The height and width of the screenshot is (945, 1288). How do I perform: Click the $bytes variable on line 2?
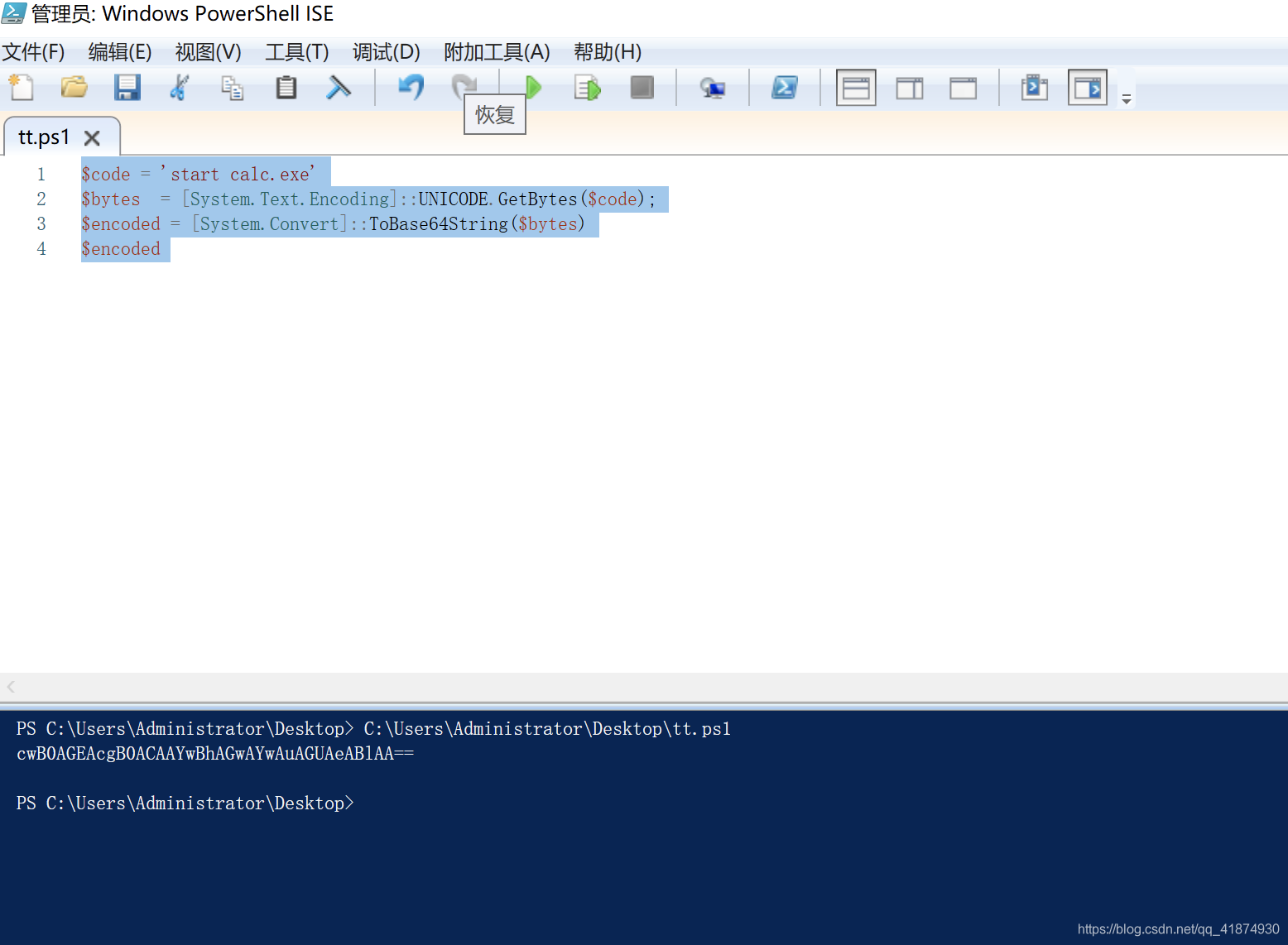pyautogui.click(x=111, y=199)
